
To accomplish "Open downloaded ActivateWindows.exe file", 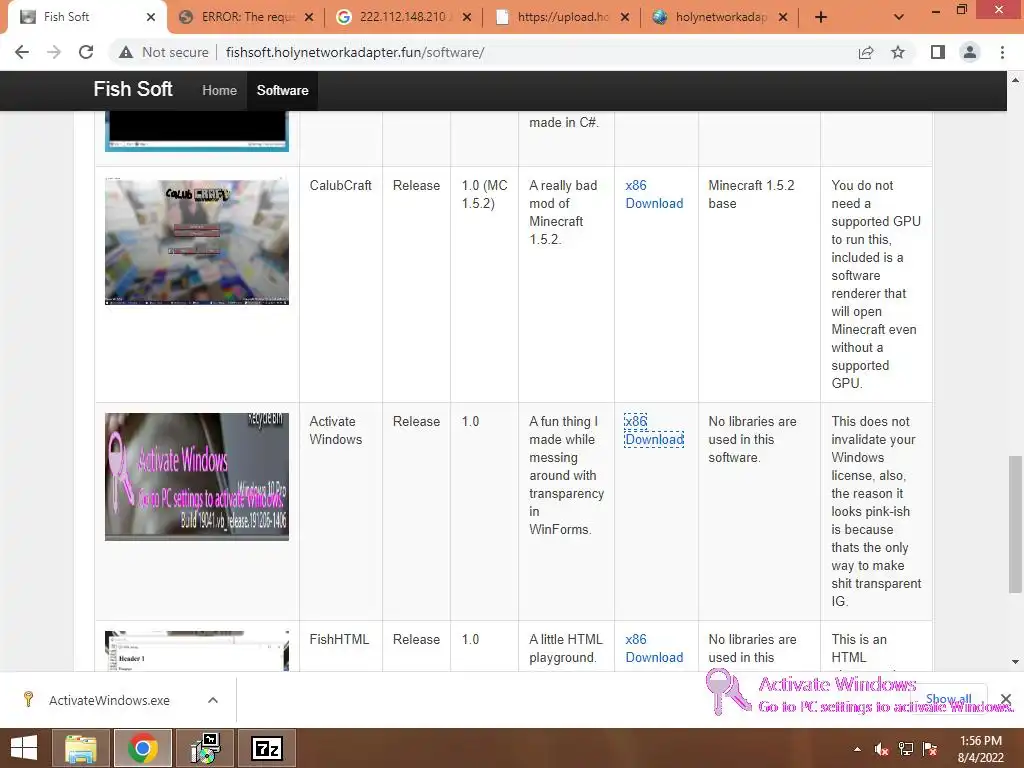I will 109,700.
